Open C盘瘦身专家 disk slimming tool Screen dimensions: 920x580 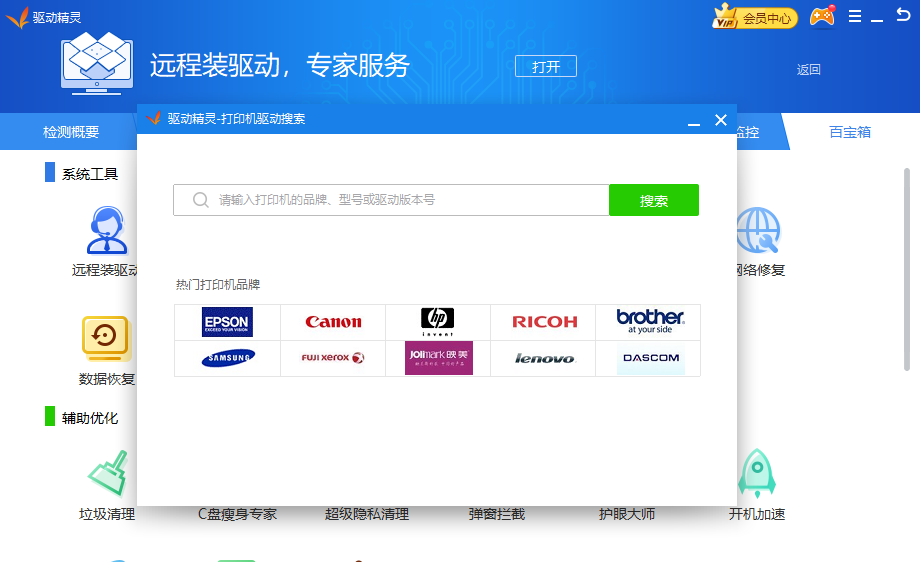(237, 514)
